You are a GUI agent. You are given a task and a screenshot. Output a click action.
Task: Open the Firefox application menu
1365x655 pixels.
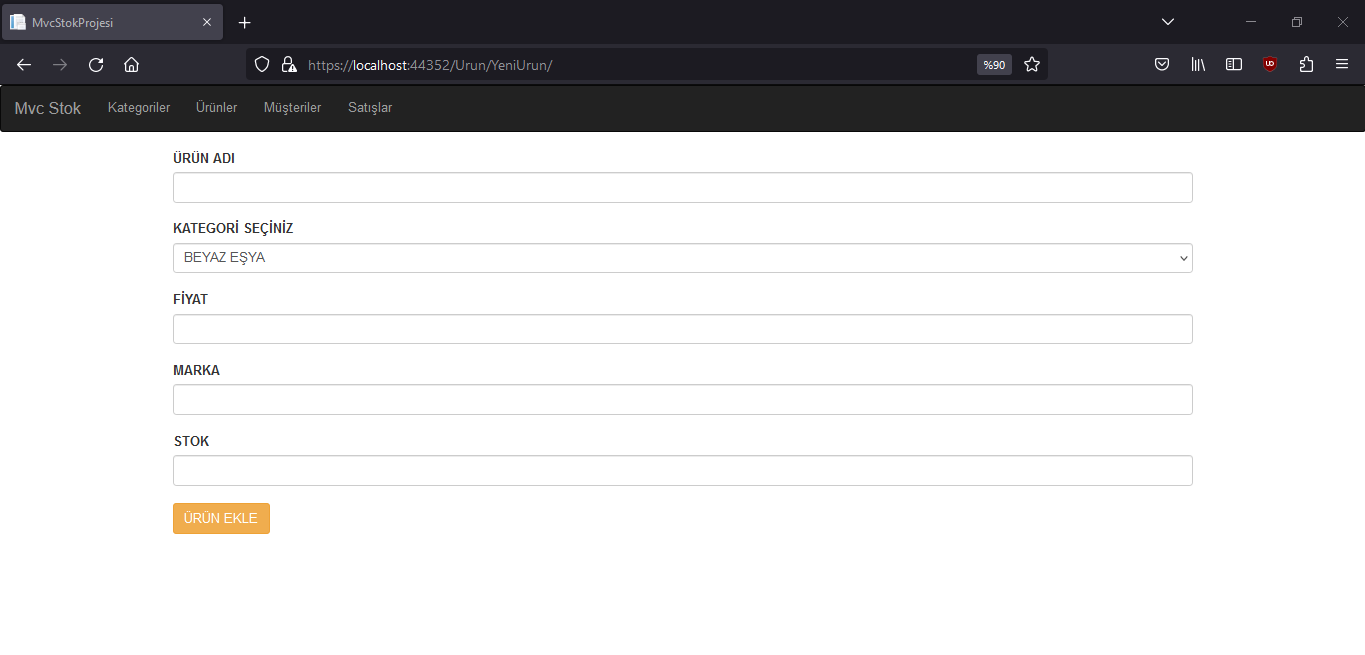(1342, 64)
